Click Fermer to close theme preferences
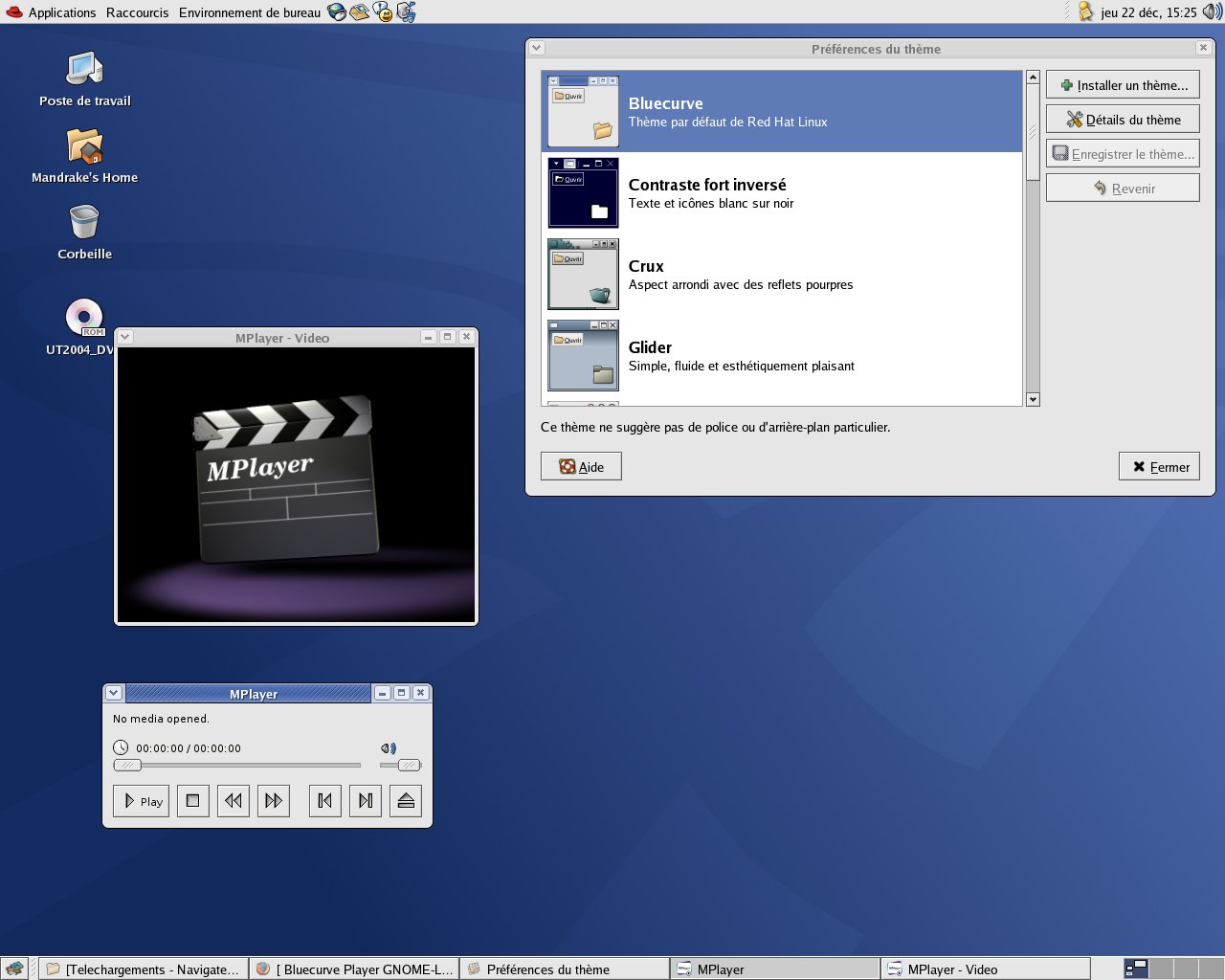The height and width of the screenshot is (980, 1225). [1159, 466]
